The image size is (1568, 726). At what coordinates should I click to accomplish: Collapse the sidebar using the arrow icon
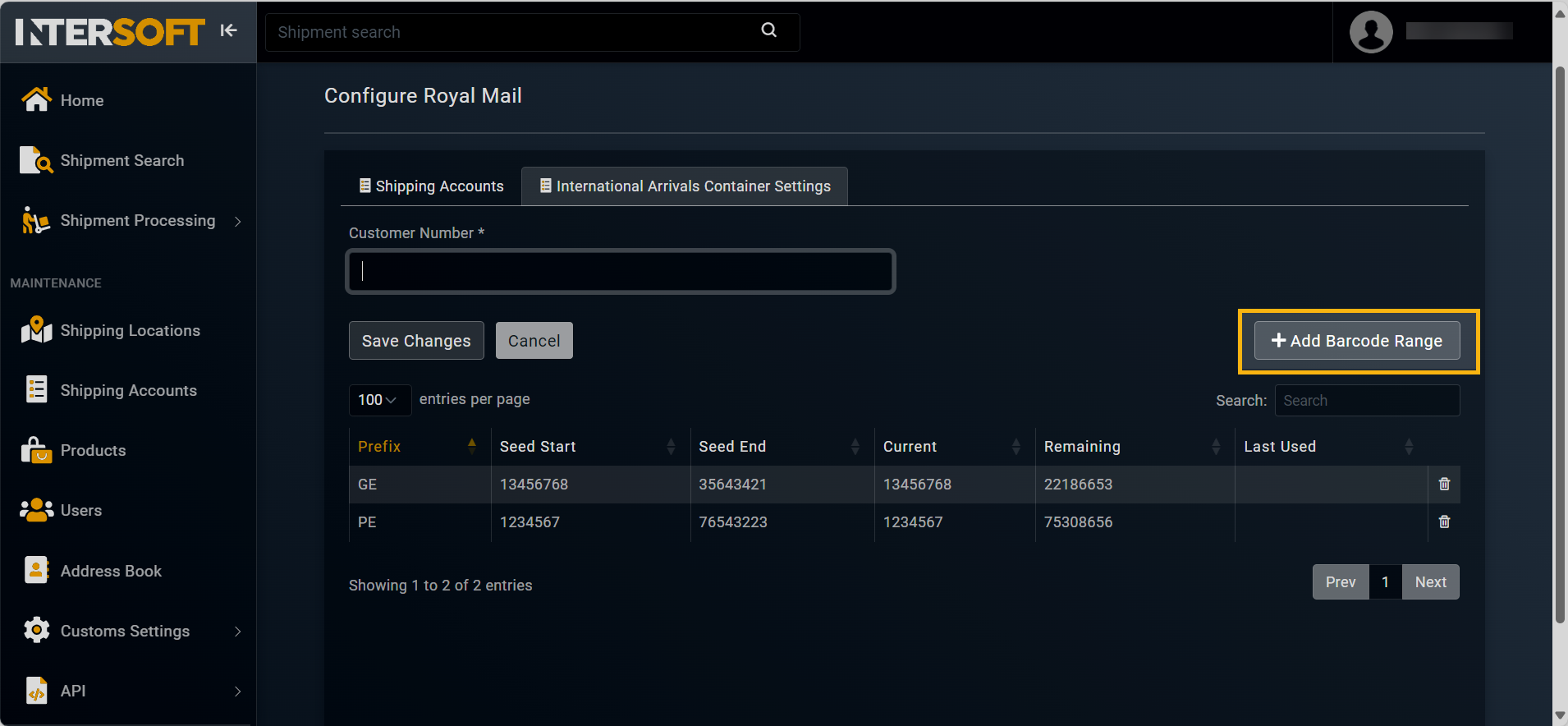(228, 30)
